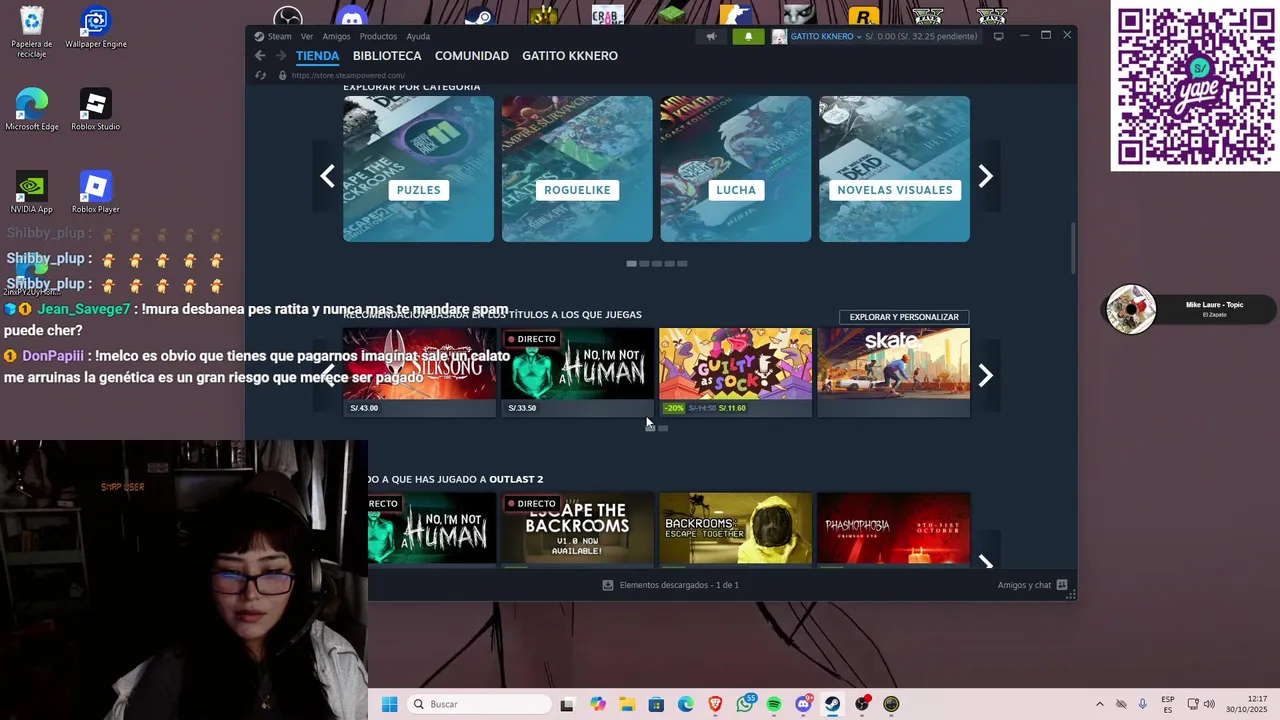Browse the LUCHA category
Screen dimensions: 1280x720
pyautogui.click(x=736, y=169)
